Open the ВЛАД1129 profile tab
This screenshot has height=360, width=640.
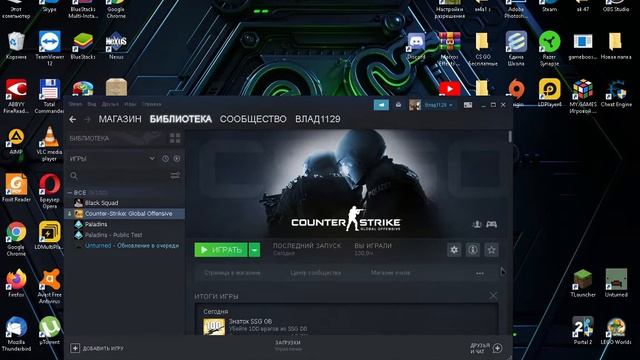pos(318,119)
